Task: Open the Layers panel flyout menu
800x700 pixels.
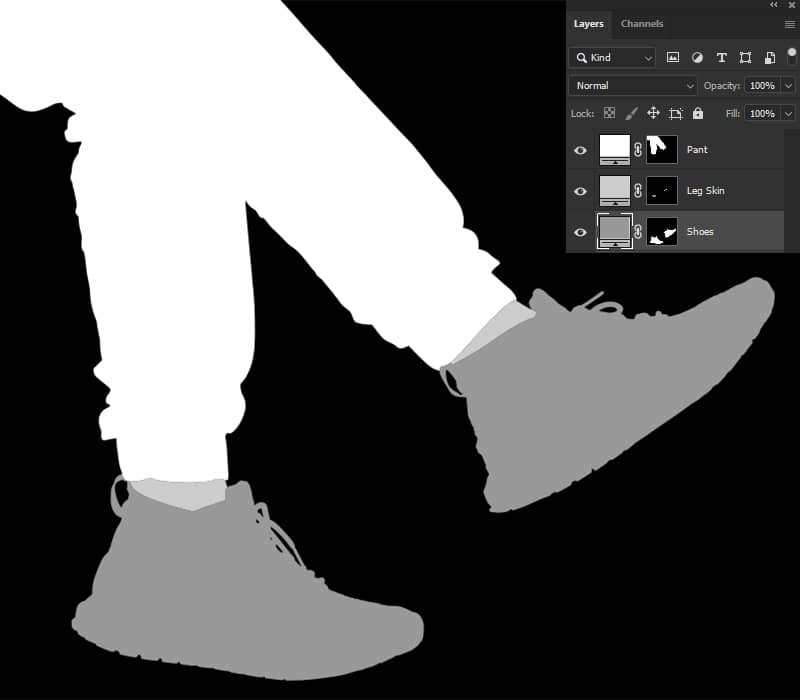Action: click(789, 24)
